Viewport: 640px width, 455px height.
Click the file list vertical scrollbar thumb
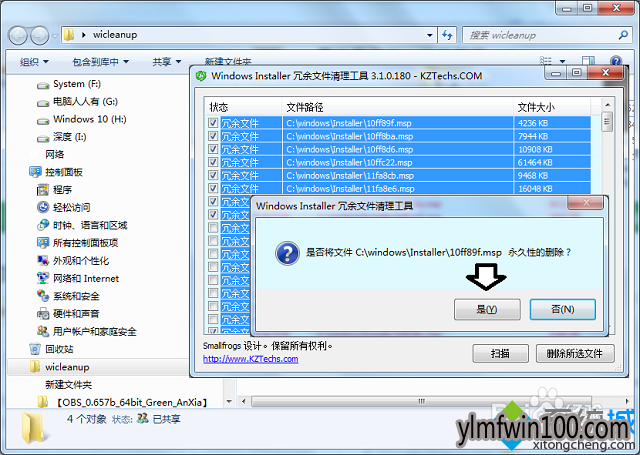click(x=607, y=122)
